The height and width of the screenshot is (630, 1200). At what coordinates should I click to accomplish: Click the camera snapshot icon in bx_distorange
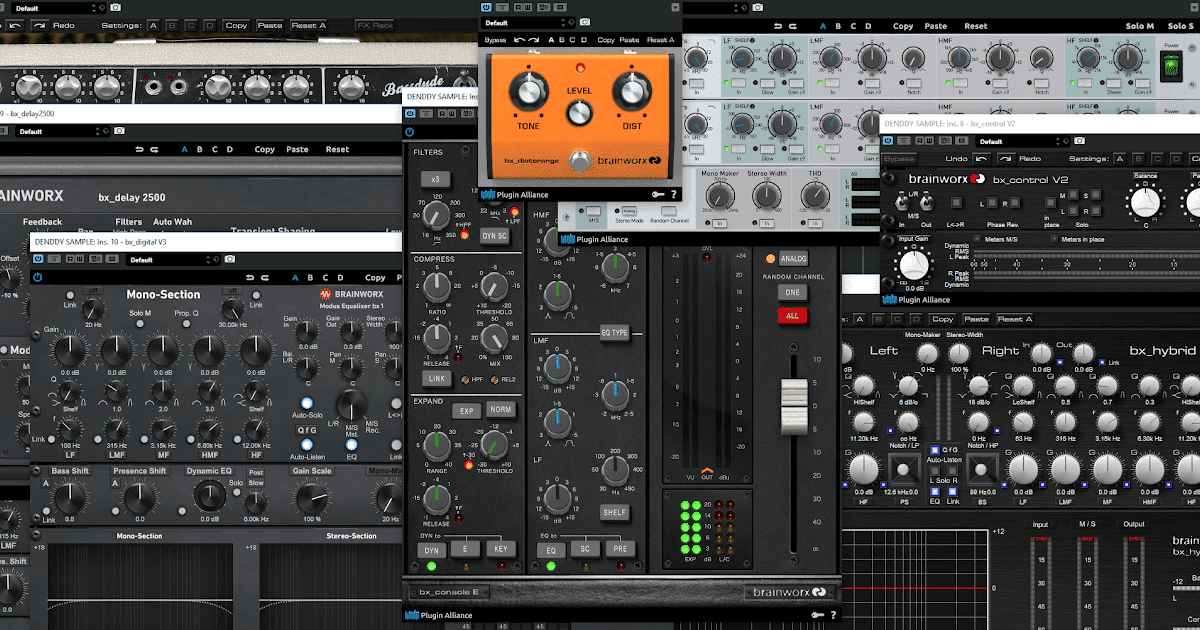[x=585, y=22]
